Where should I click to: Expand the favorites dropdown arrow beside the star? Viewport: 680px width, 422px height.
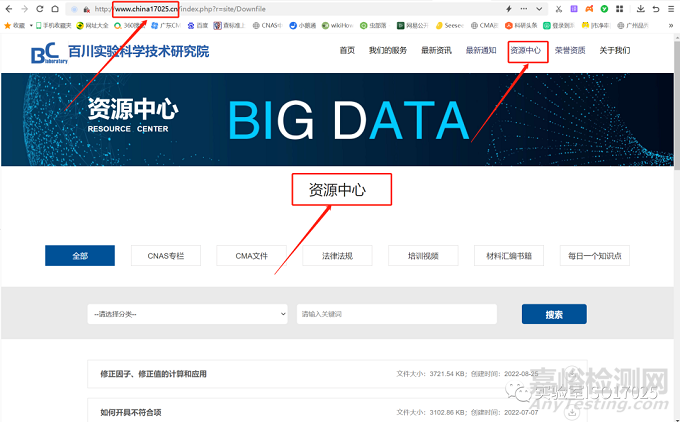[31, 26]
